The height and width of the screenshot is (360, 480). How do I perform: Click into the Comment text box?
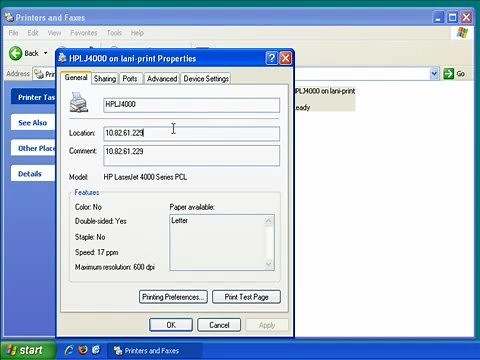(191, 155)
